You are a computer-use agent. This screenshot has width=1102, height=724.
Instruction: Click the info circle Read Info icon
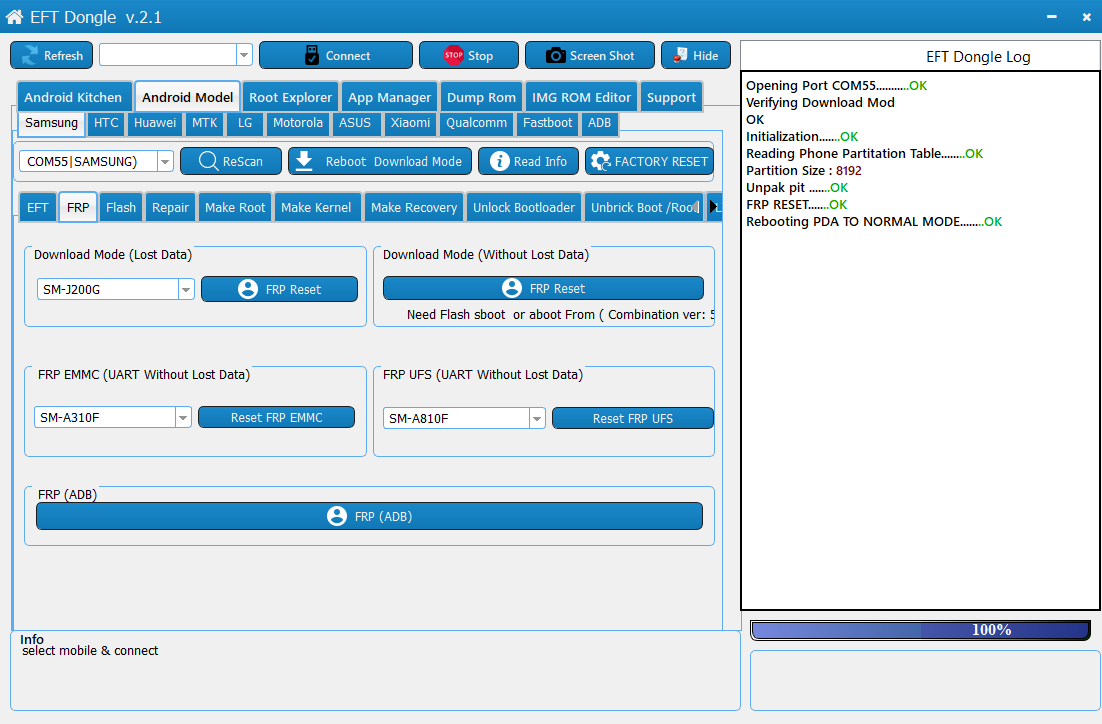click(500, 161)
